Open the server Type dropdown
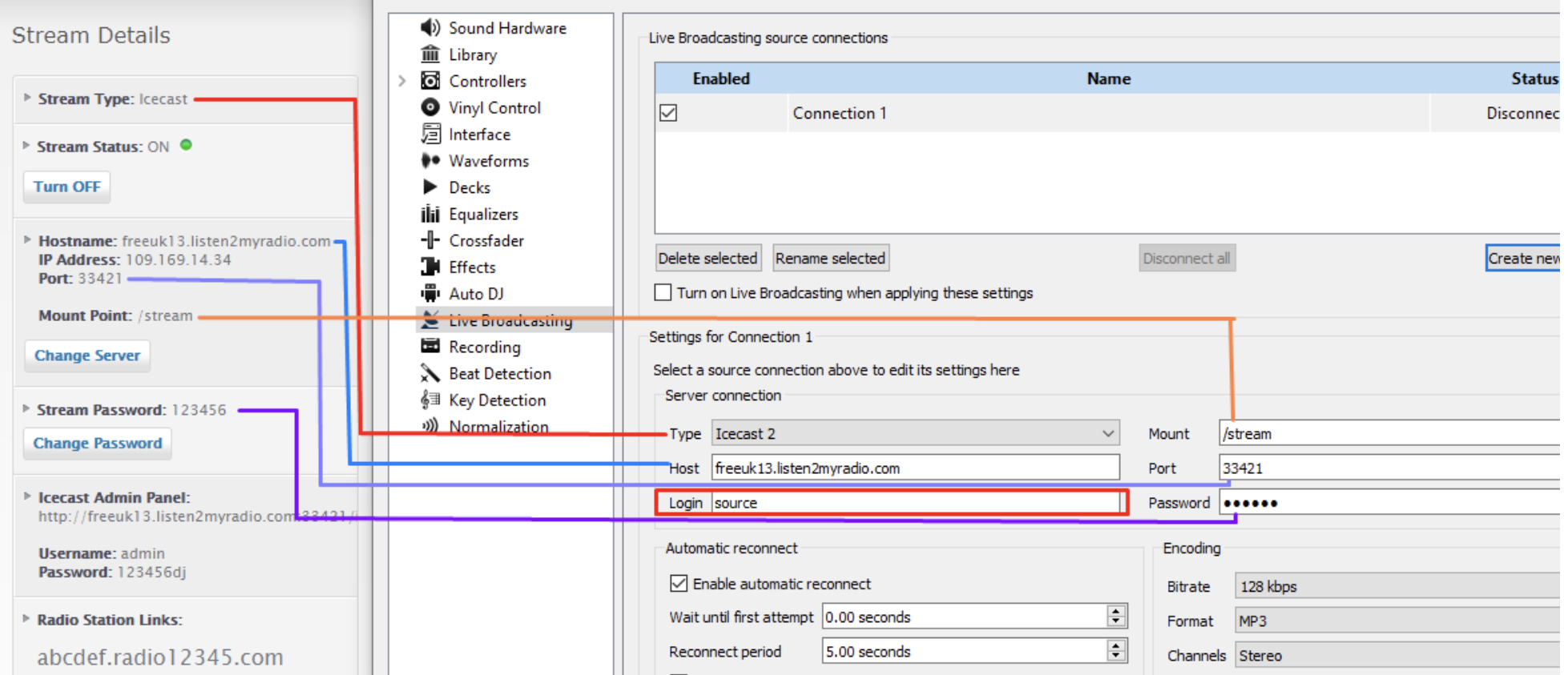Screen dimensions: 1568x675 (x=915, y=433)
